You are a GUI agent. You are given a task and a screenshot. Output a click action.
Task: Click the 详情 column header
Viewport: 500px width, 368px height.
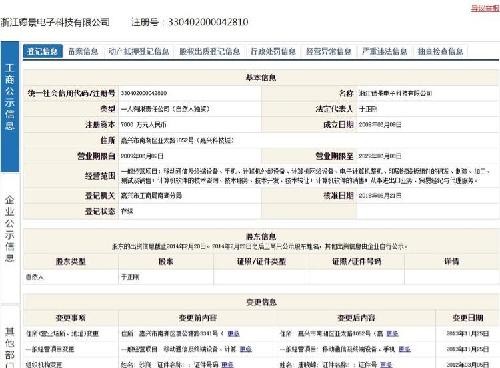tap(452, 261)
